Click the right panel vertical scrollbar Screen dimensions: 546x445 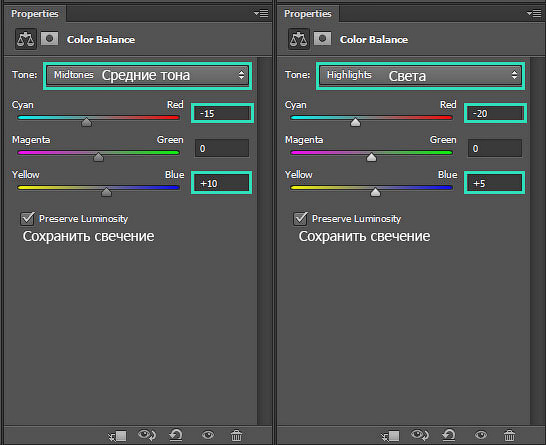(x=537, y=241)
